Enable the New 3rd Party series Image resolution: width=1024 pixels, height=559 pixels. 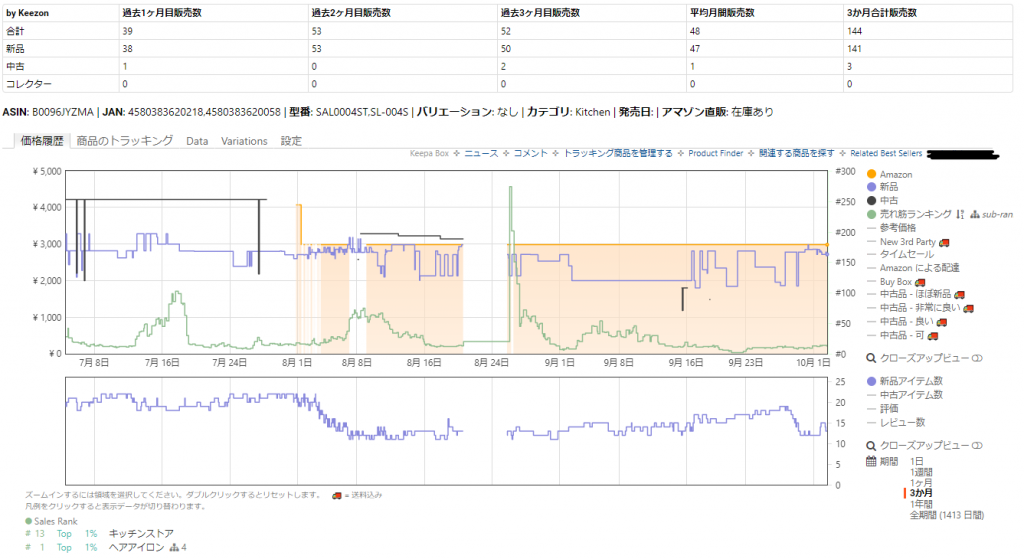[907, 242]
